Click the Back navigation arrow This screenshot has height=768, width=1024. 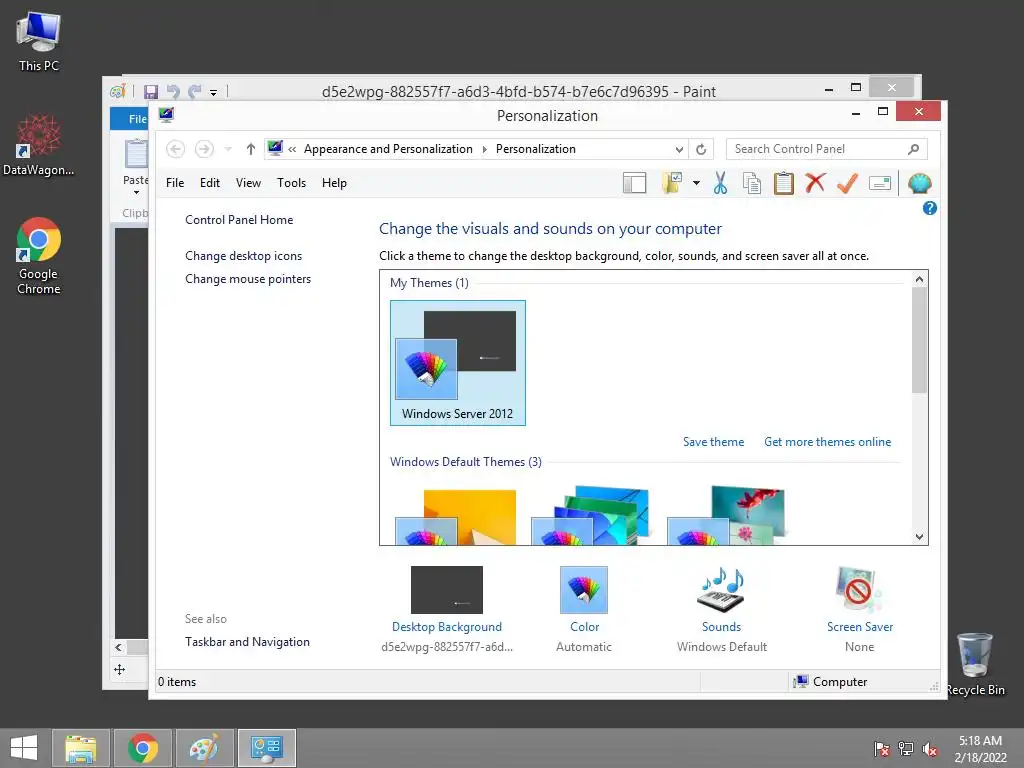tap(175, 149)
